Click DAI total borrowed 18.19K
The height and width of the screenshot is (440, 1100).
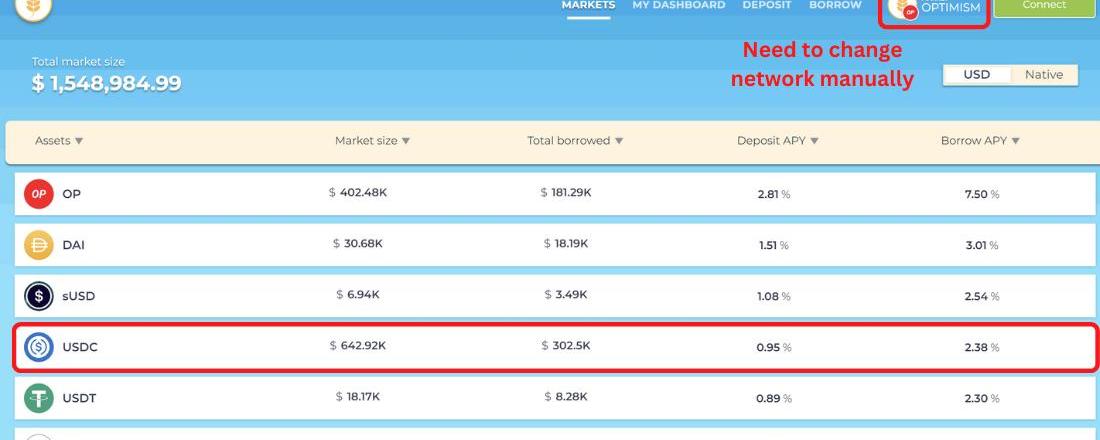[565, 244]
